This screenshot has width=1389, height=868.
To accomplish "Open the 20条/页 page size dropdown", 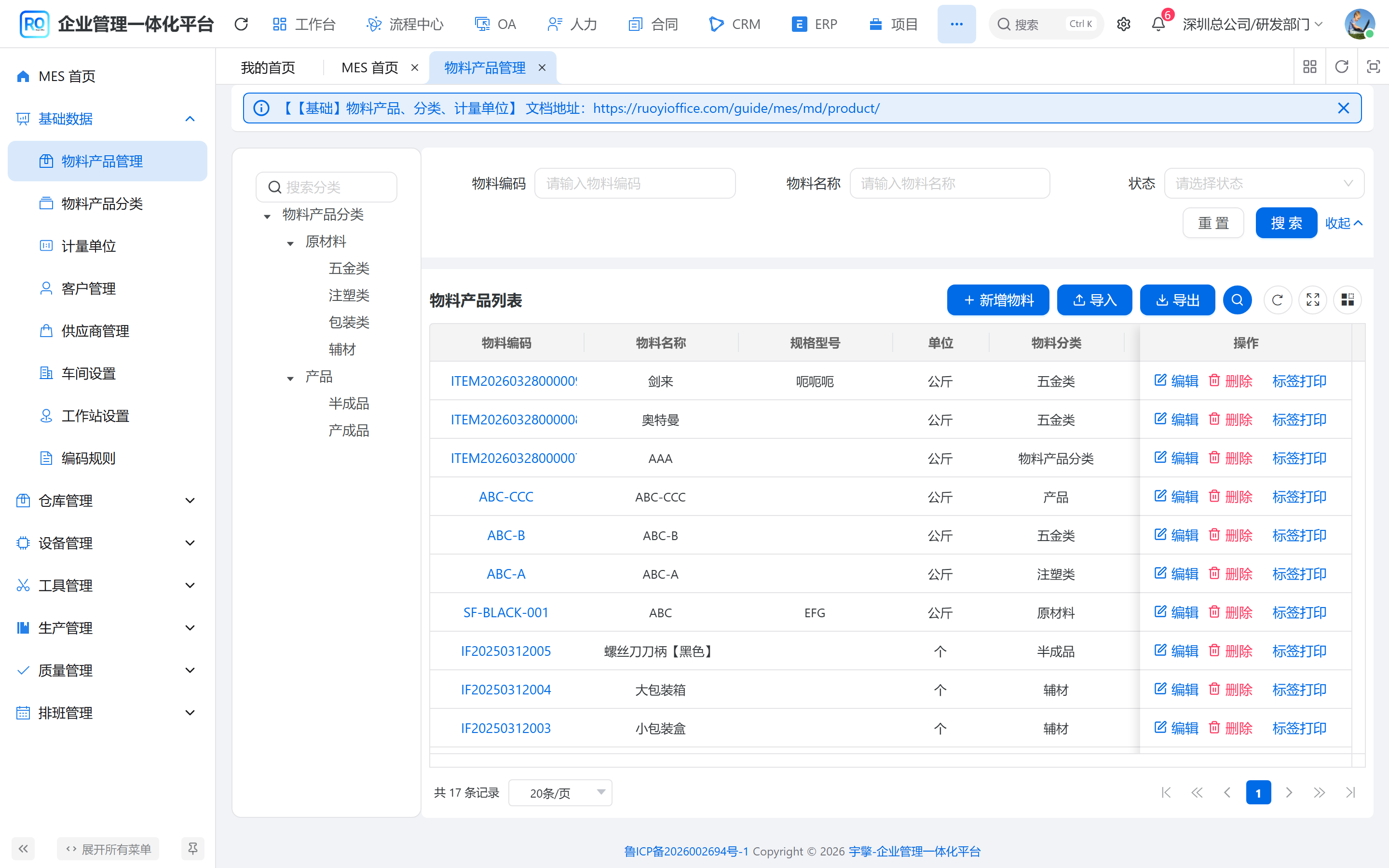I will click(560, 793).
